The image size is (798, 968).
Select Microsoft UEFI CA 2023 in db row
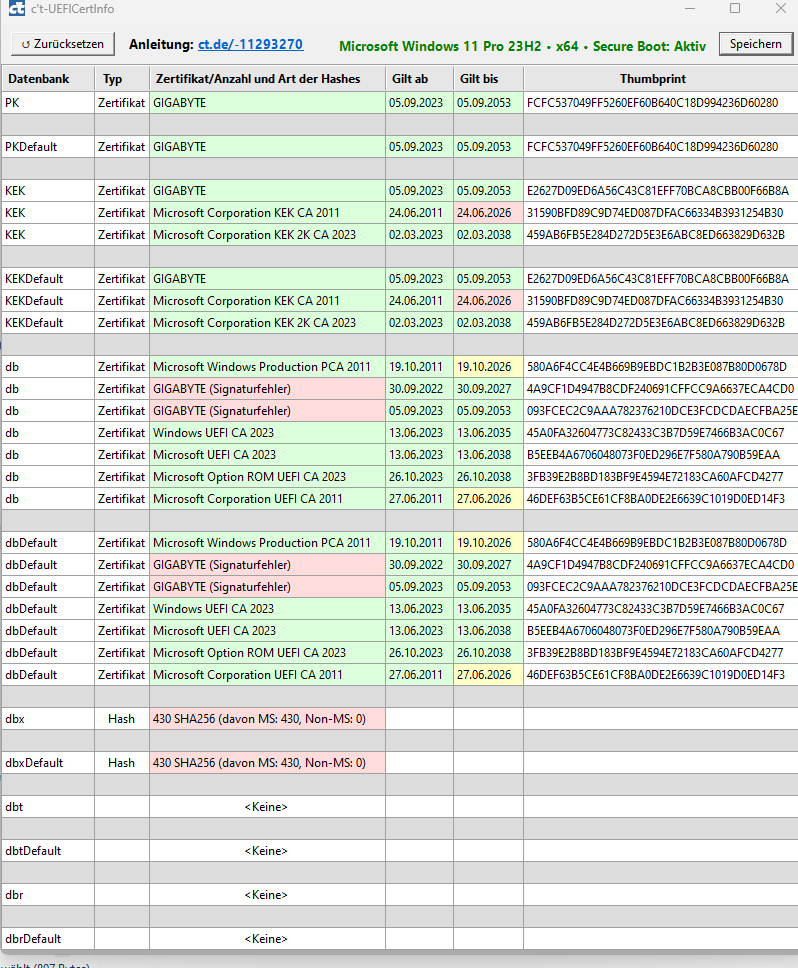point(267,455)
